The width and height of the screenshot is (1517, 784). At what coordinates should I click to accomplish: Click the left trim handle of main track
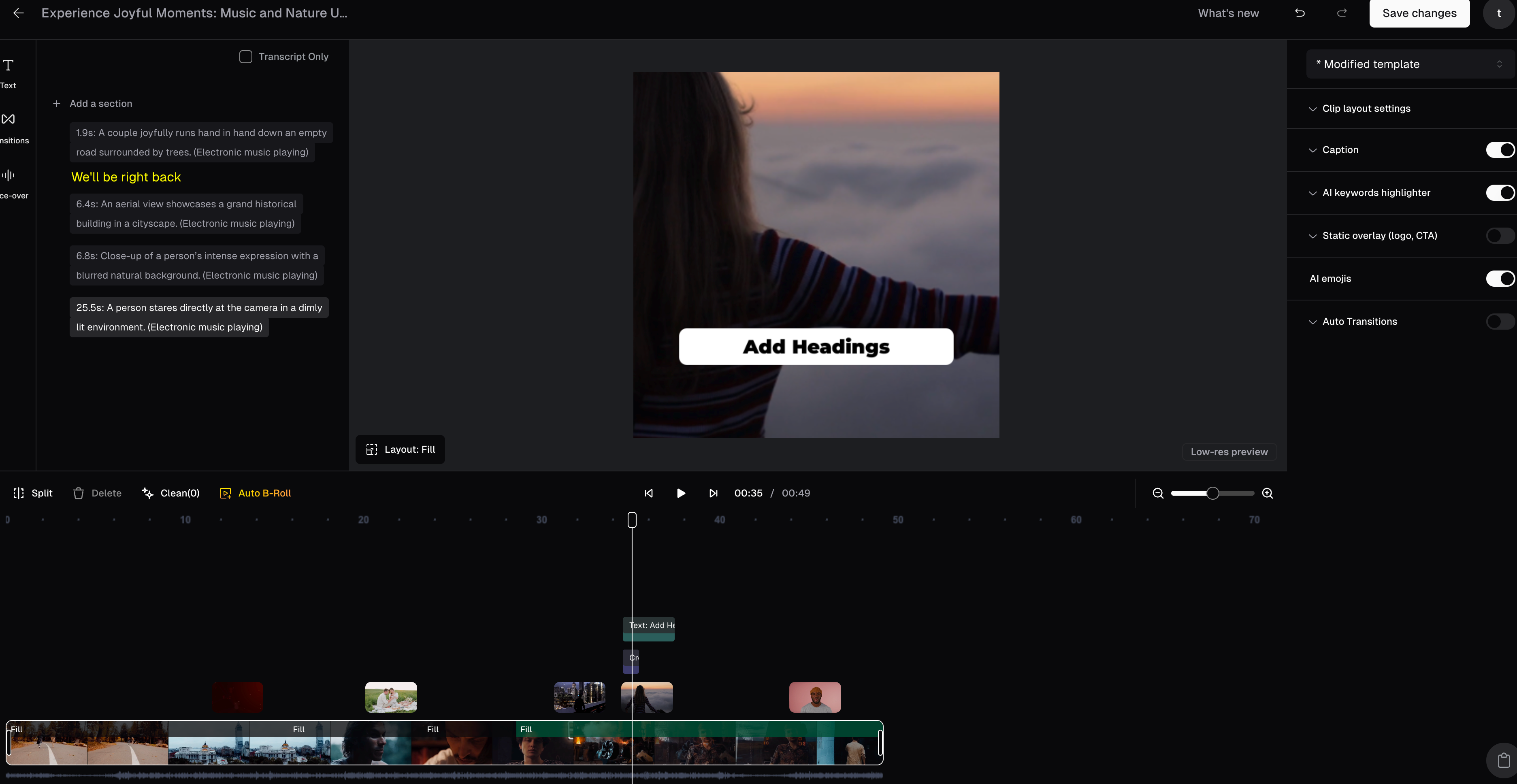[9, 743]
